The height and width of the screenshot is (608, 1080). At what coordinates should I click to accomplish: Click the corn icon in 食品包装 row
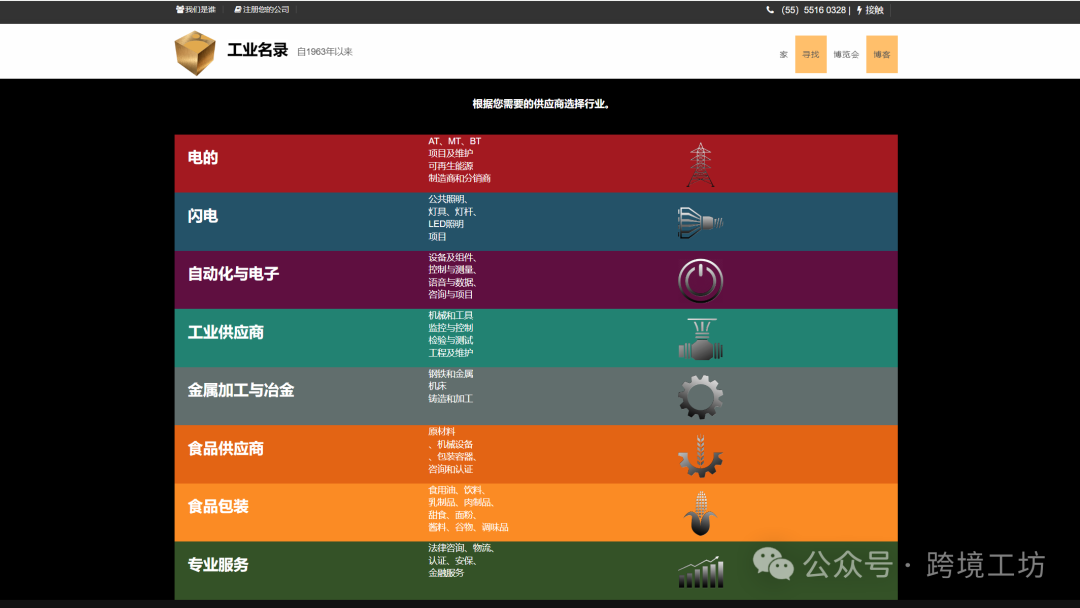[x=700, y=512]
